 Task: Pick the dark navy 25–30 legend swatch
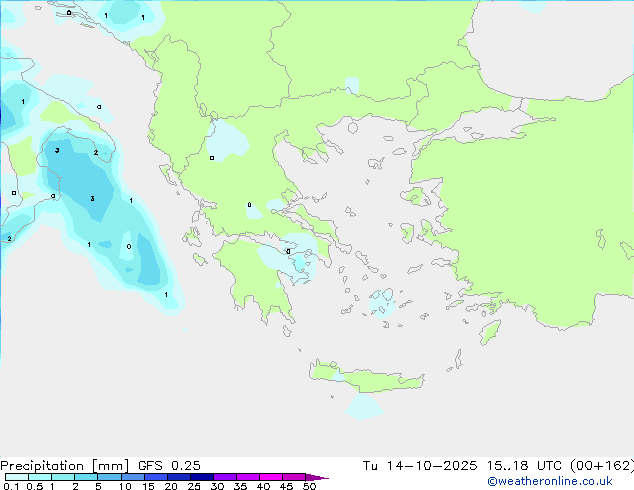point(202,477)
